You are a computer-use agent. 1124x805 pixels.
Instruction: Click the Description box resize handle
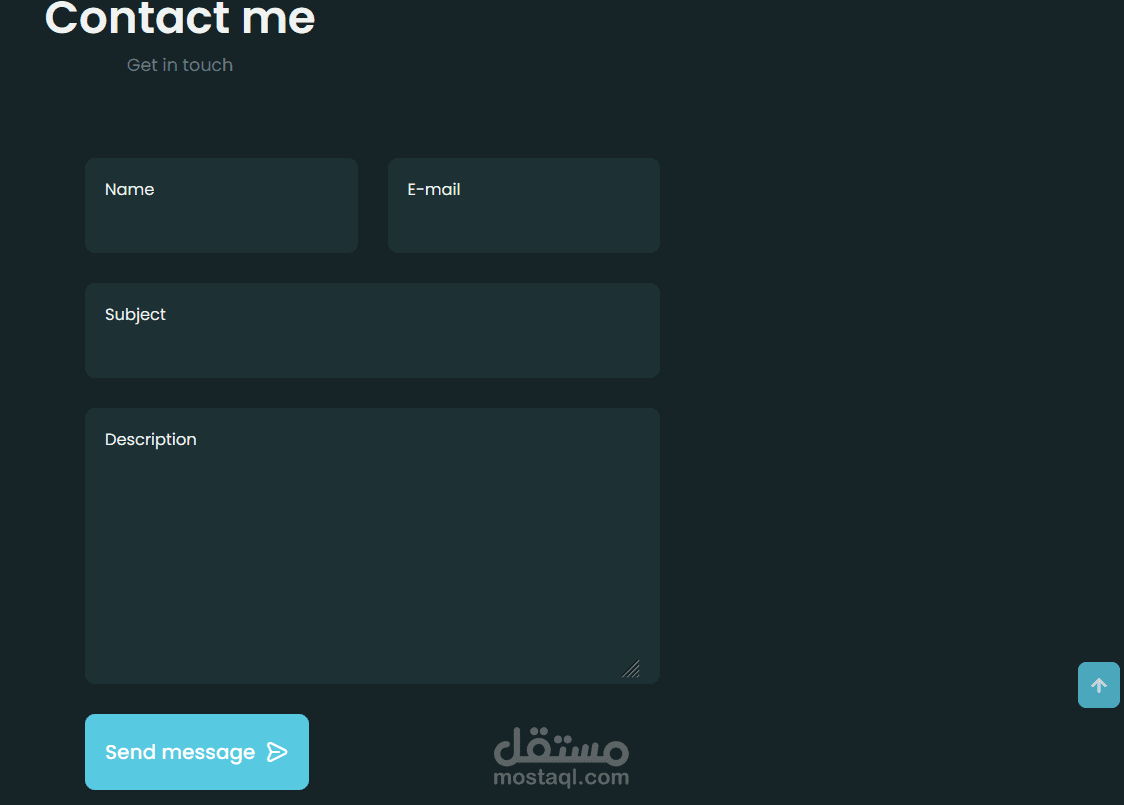(631, 669)
